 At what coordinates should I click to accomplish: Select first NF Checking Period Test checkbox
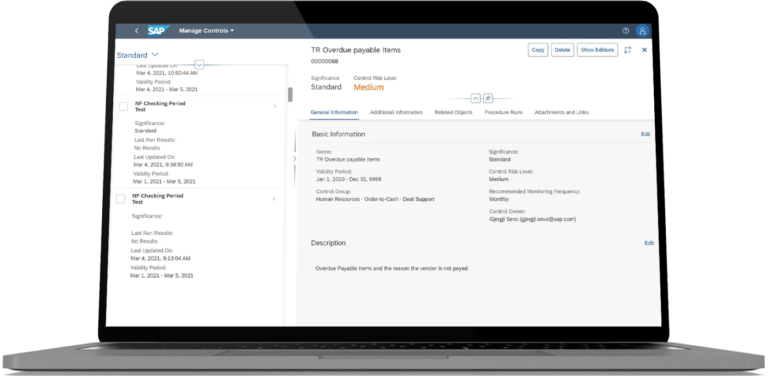pos(123,106)
